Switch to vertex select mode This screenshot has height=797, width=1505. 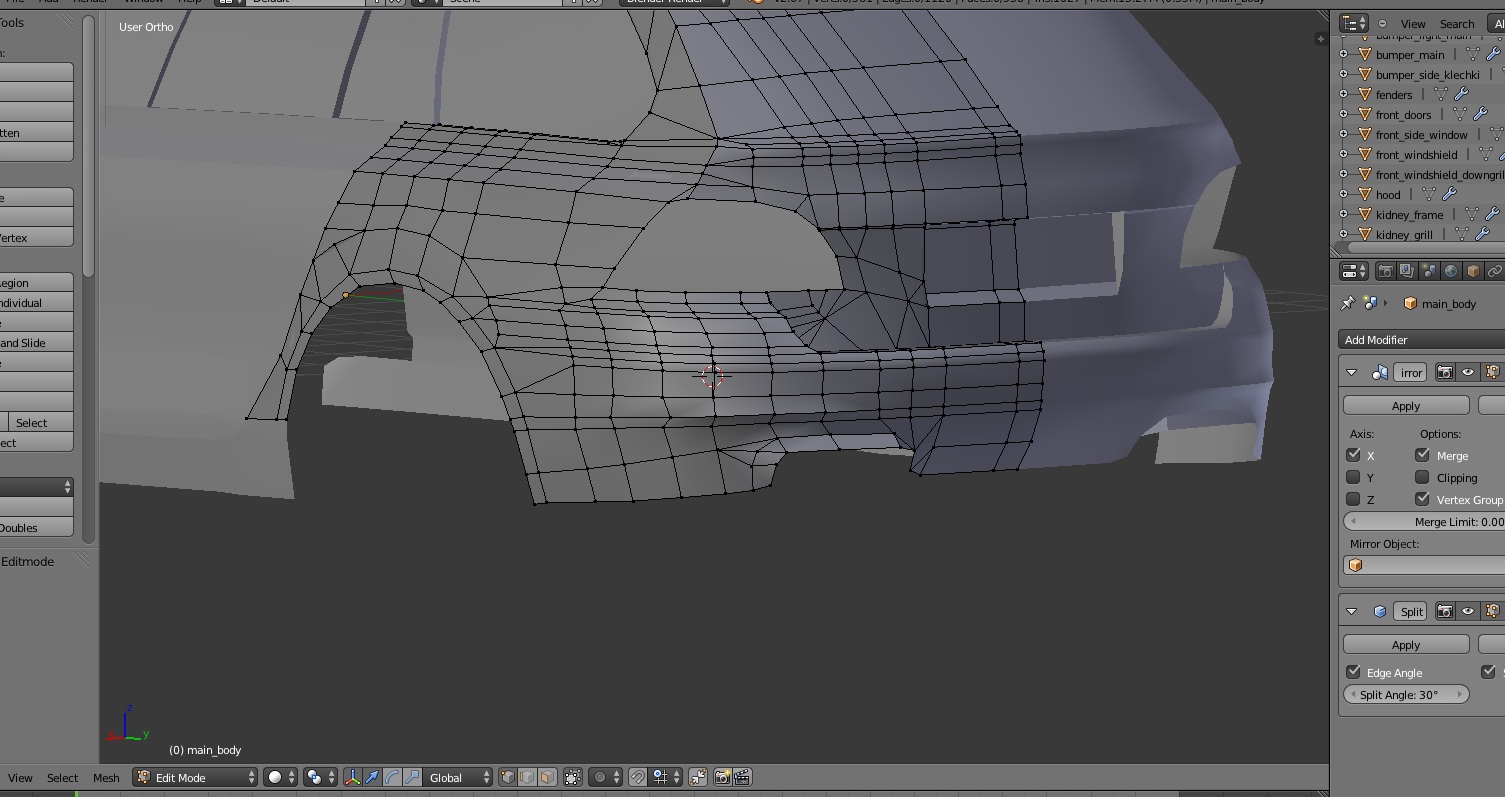click(x=507, y=777)
